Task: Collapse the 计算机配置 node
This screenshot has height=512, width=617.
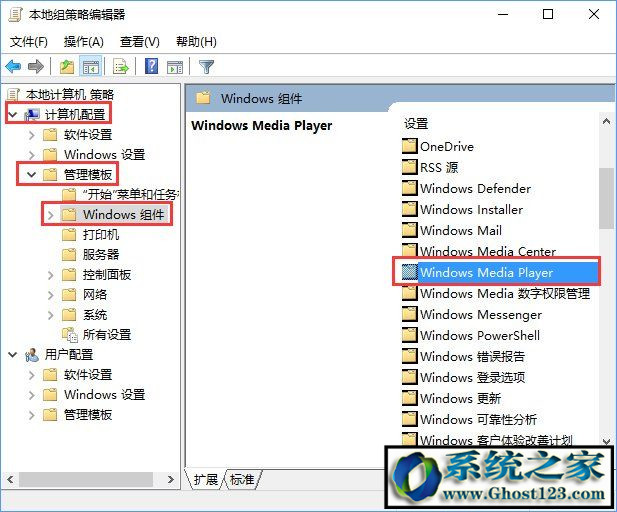Action: coord(13,115)
